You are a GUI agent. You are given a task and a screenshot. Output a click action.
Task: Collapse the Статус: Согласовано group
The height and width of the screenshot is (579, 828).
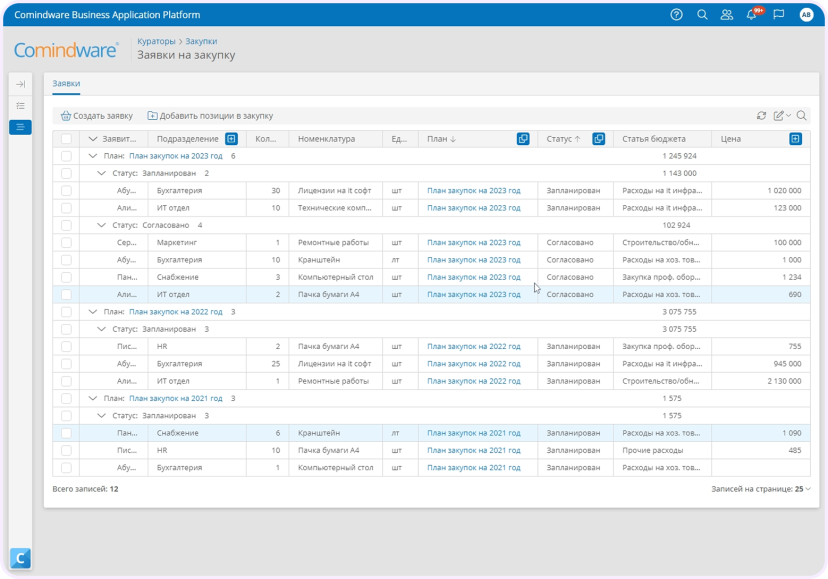pyautogui.click(x=101, y=225)
